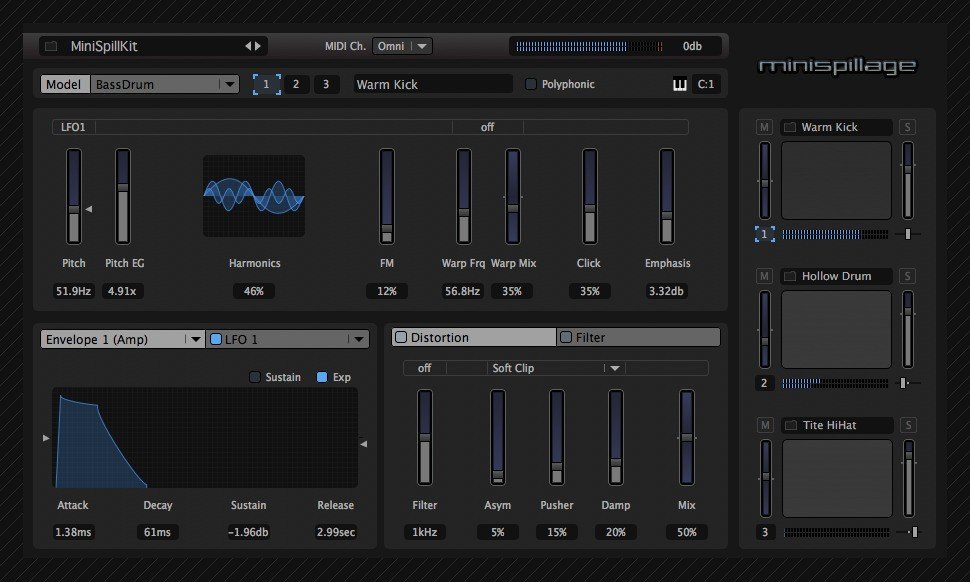Open the folder icon on the Warm Kick channel
Screen dimensions: 970x582
[x=788, y=127]
